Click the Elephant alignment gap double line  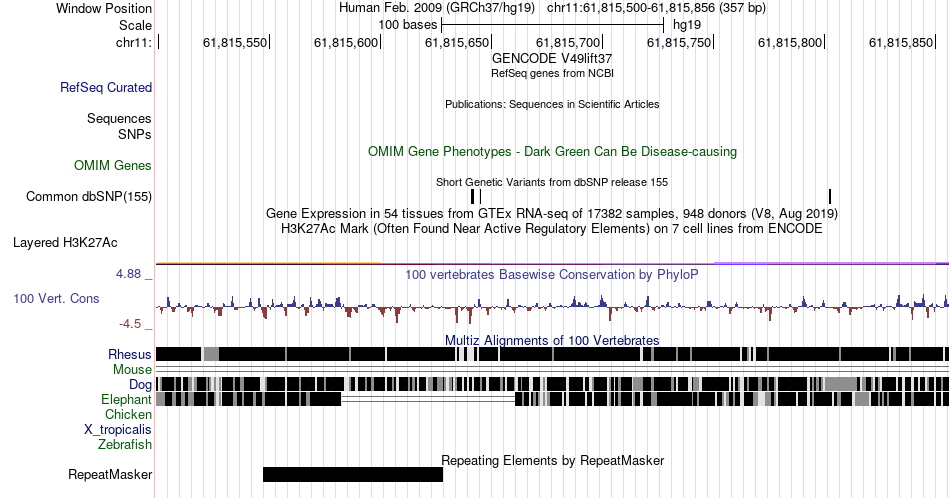coord(428,399)
